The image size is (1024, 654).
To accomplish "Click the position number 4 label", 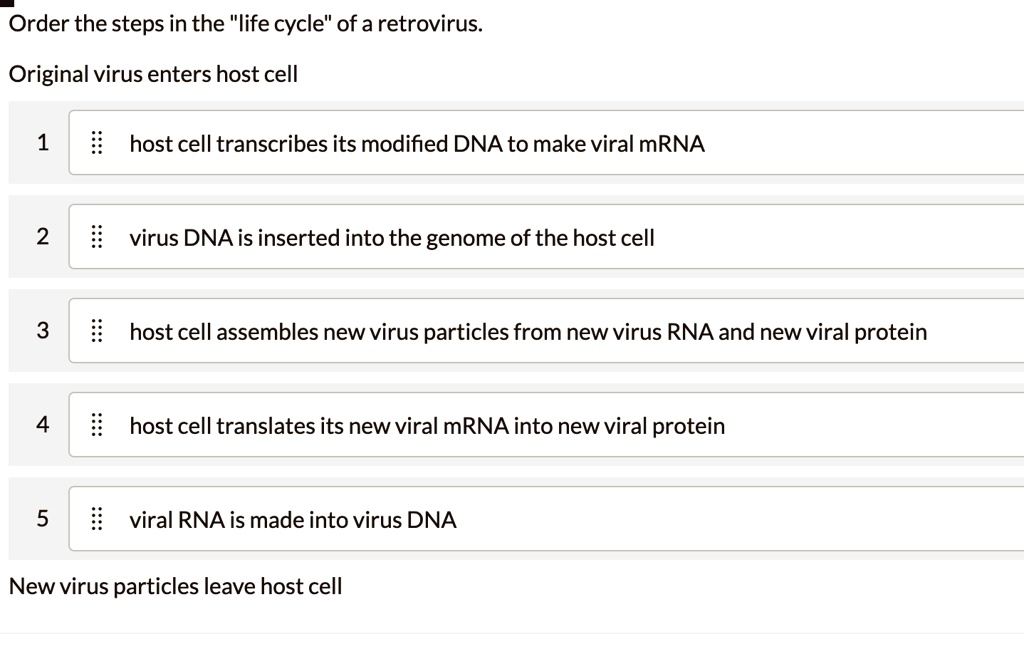I will coord(42,425).
